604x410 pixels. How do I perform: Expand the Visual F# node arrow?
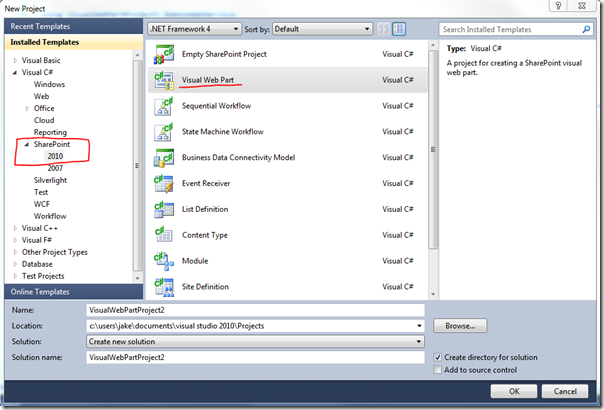point(15,240)
